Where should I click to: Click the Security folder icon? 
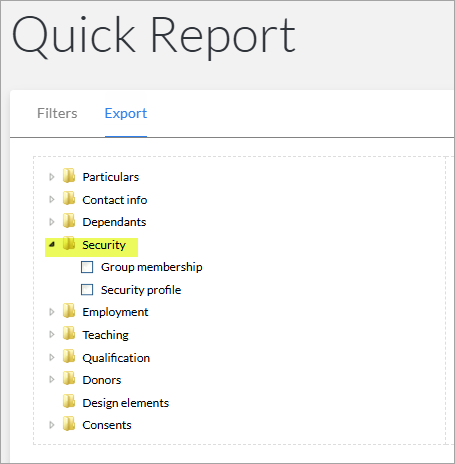pos(69,243)
